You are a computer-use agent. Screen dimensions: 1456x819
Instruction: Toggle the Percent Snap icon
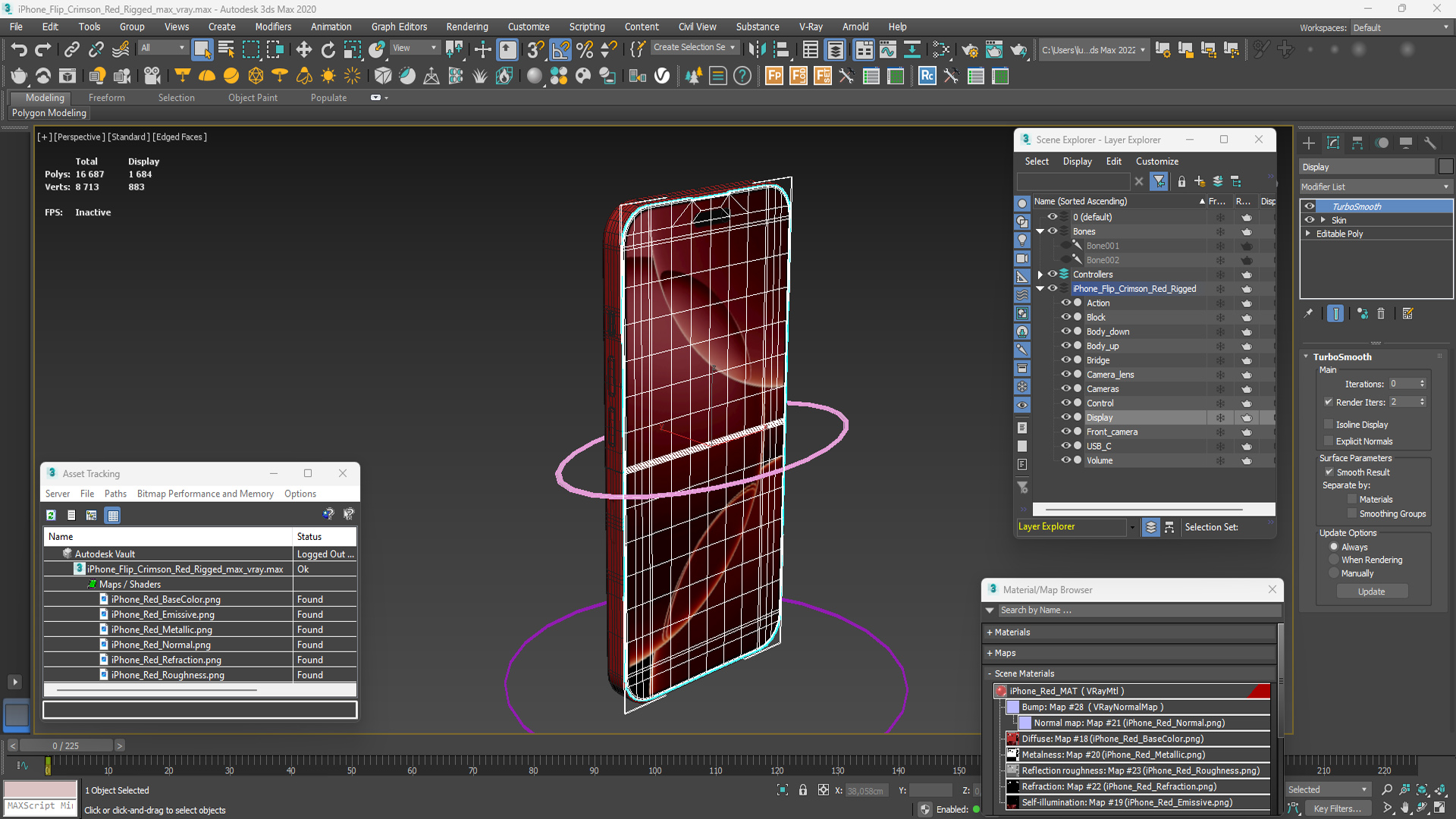[x=585, y=50]
